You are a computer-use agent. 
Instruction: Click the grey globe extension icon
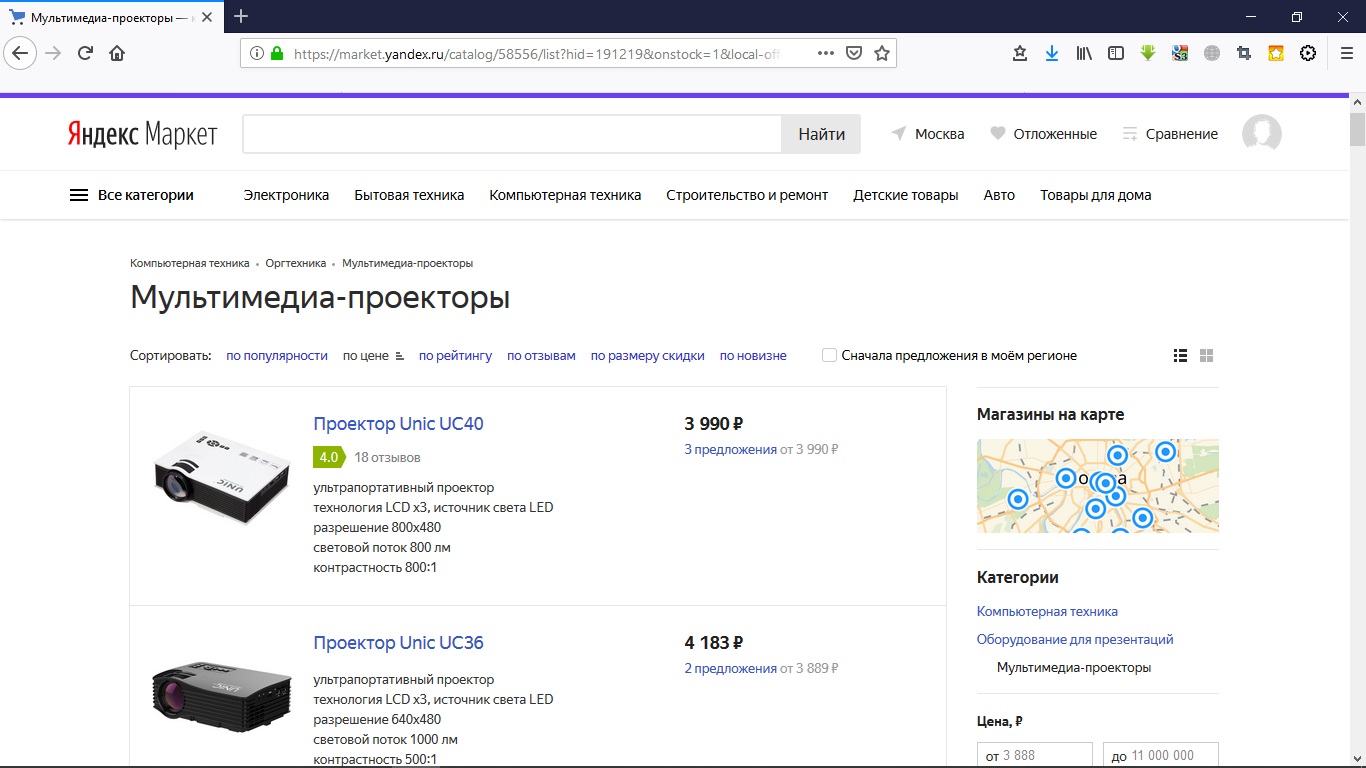pyautogui.click(x=1212, y=53)
